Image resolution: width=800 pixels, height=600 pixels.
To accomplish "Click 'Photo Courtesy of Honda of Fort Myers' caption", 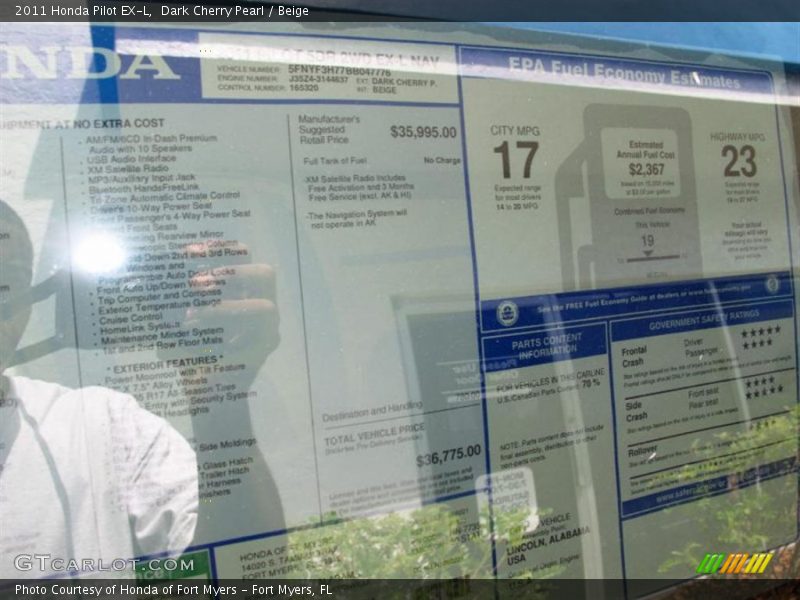I will (x=126, y=590).
